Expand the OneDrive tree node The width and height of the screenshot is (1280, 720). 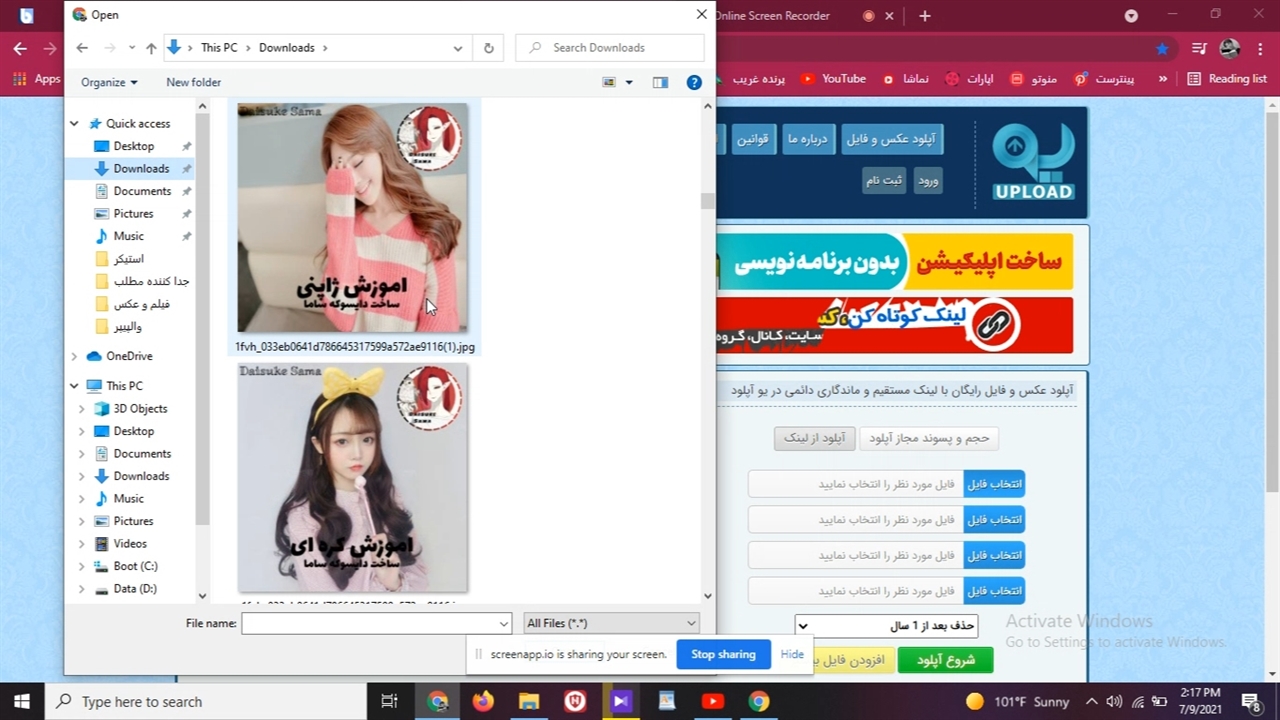(x=74, y=356)
